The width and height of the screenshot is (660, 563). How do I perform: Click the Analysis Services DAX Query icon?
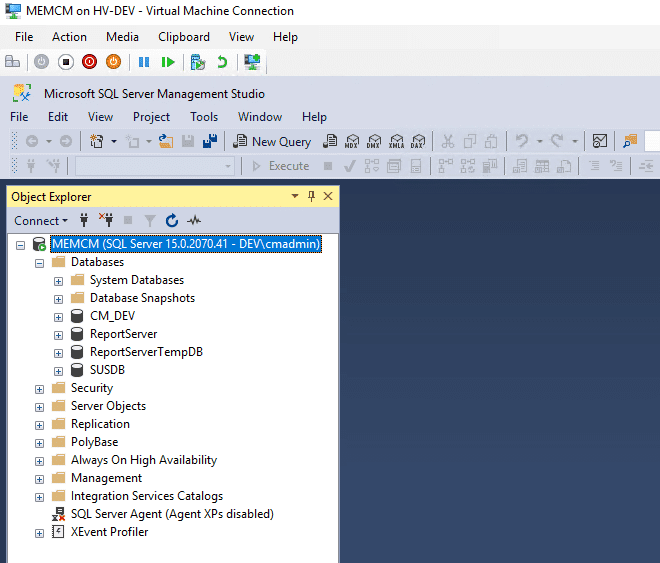(x=418, y=142)
